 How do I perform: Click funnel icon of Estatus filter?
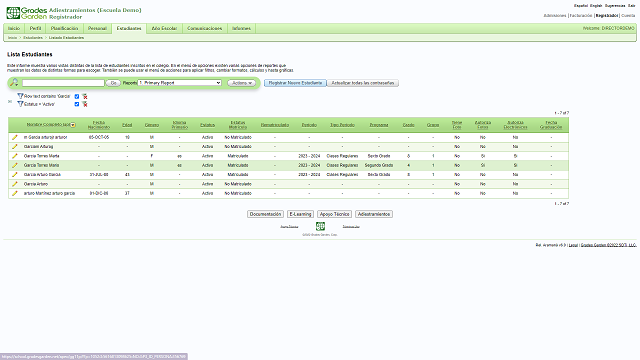[20, 104]
